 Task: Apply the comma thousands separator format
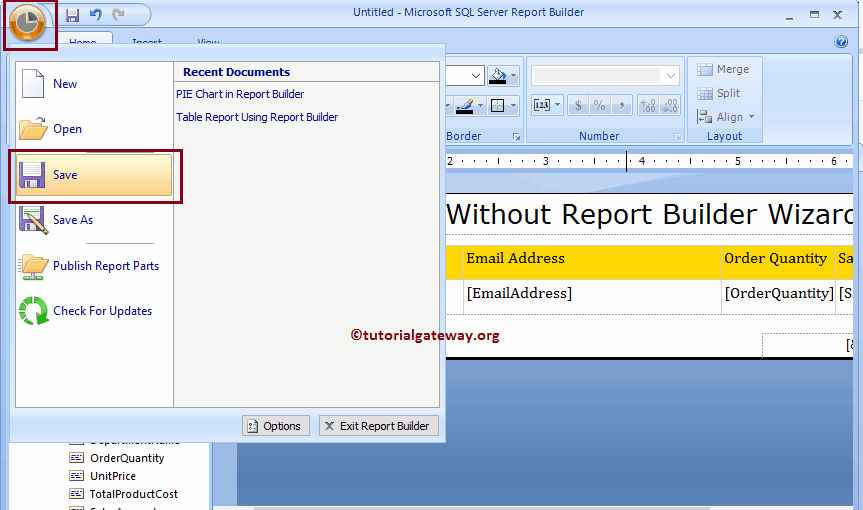tap(622, 105)
